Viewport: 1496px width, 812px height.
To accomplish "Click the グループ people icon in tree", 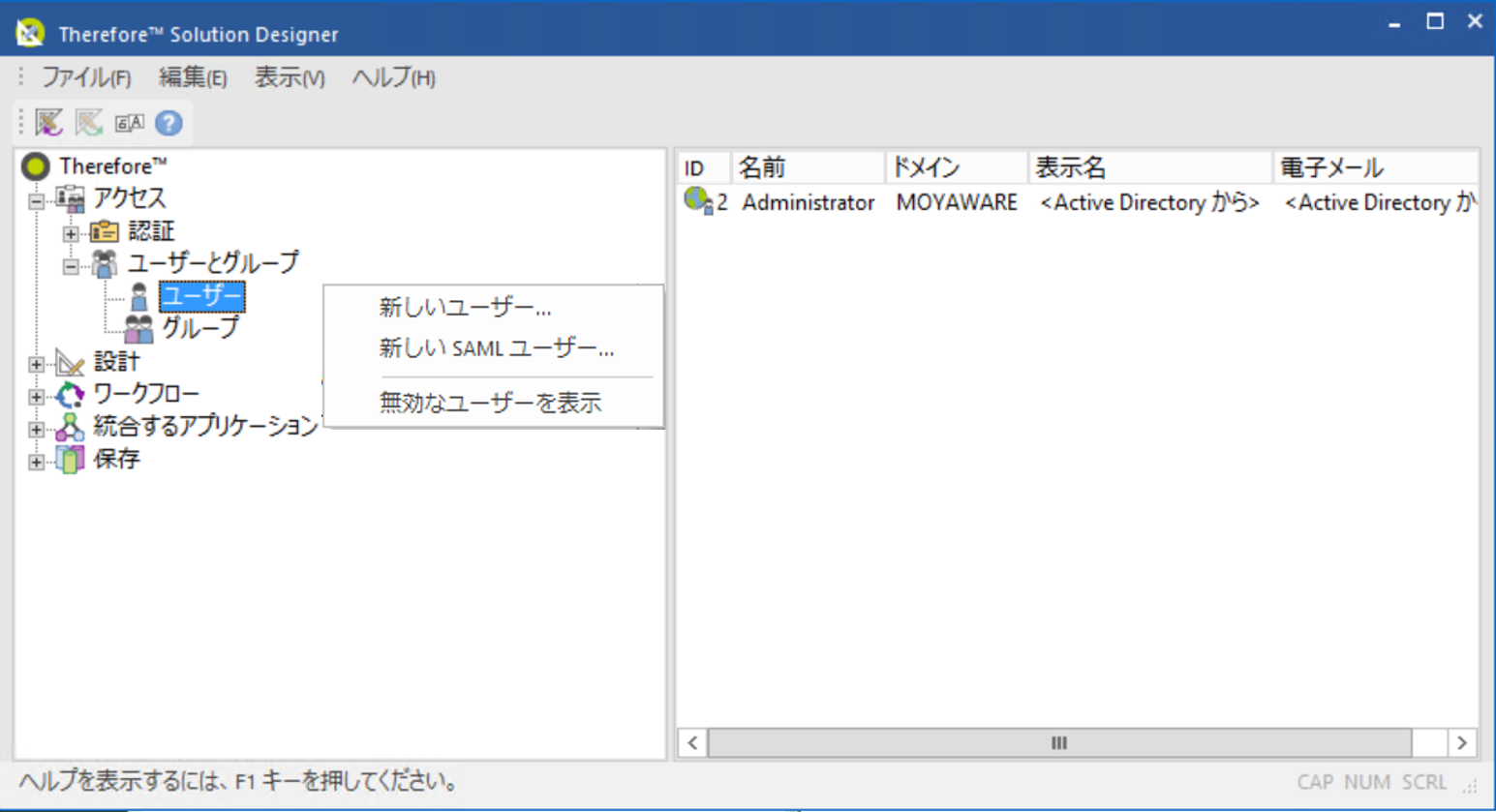I will [138, 329].
